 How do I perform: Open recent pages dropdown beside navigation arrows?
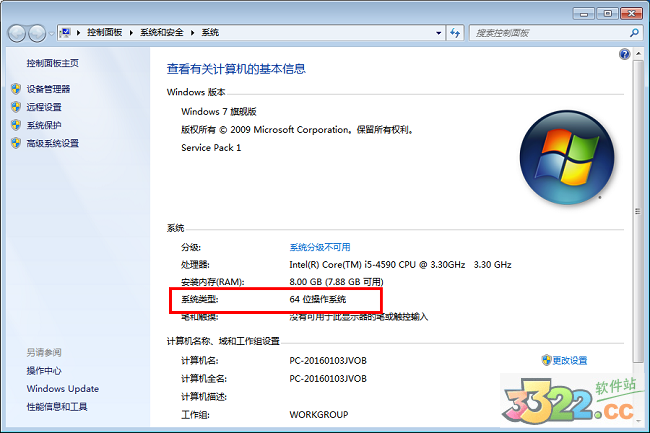pyautogui.click(x=51, y=34)
